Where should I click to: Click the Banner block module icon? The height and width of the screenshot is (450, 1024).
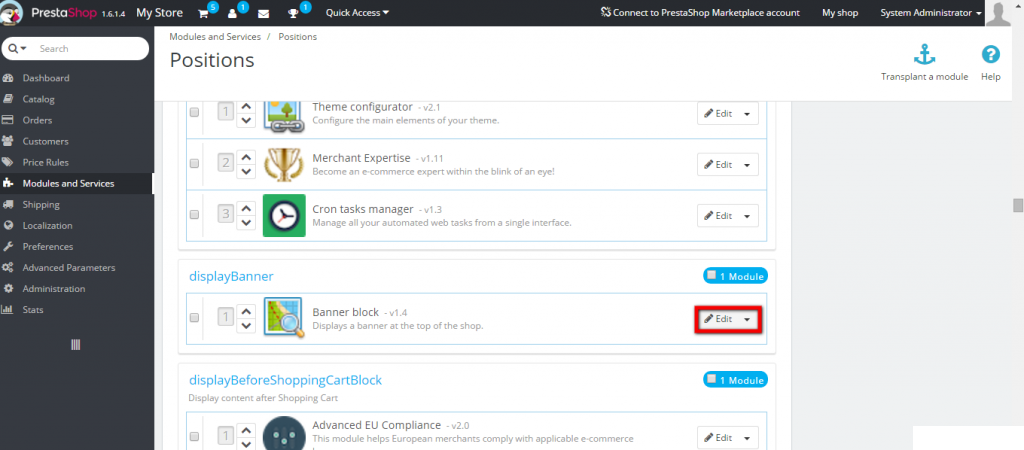pos(284,317)
